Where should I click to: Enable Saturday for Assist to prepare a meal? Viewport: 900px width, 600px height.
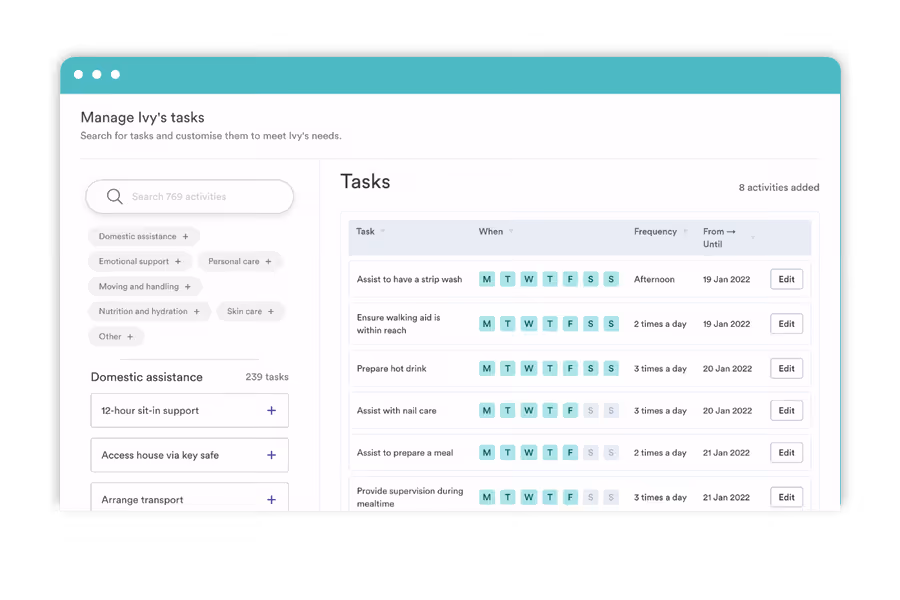point(590,452)
